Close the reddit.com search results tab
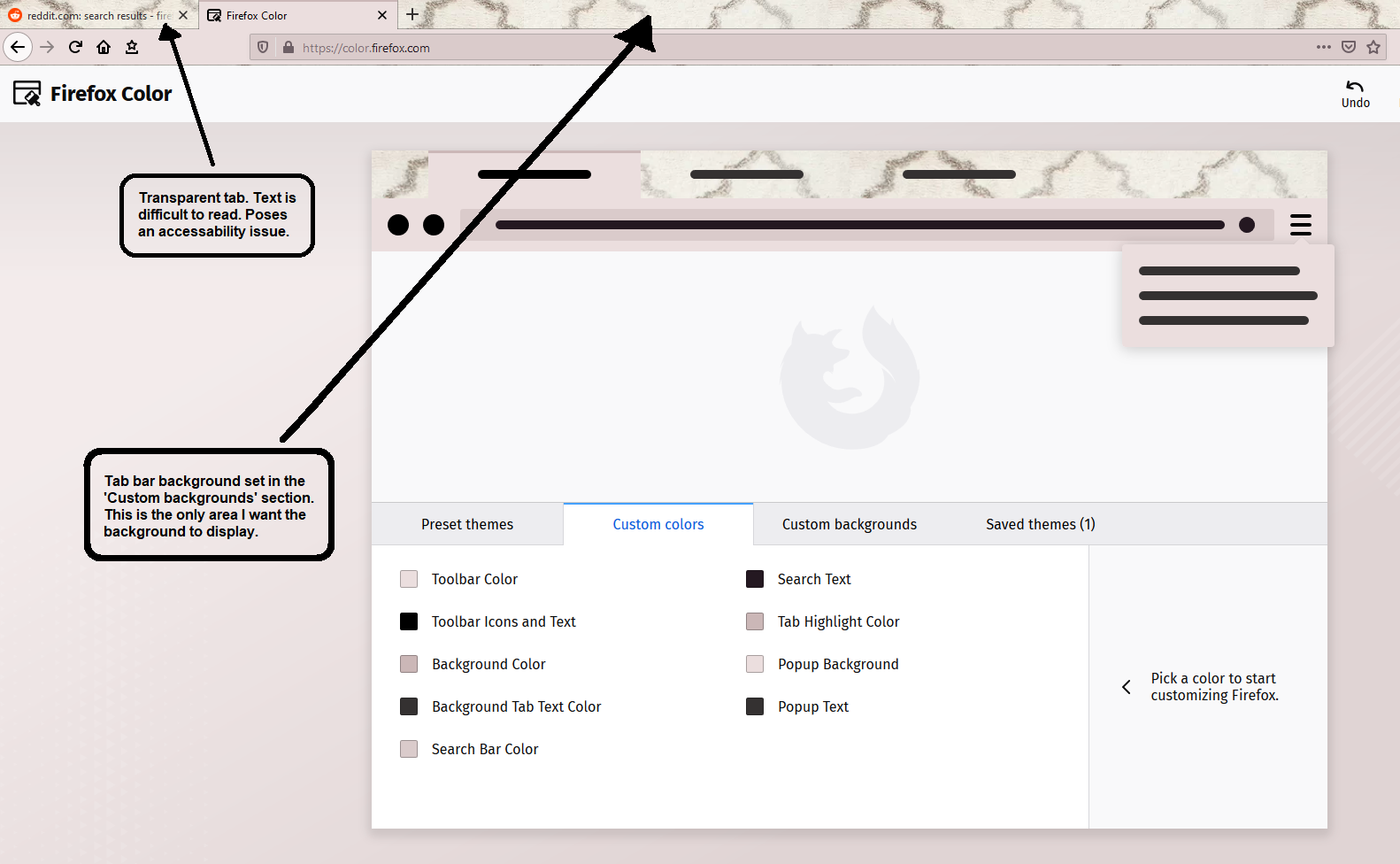This screenshot has height=864, width=1400. click(183, 15)
